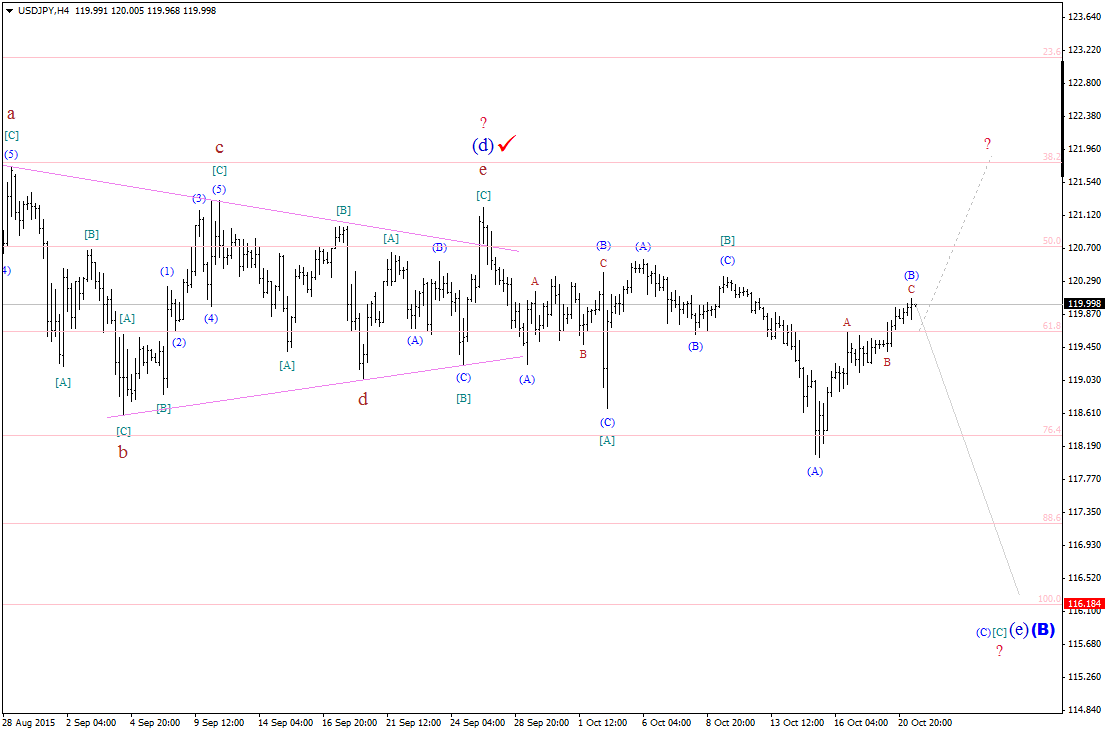This screenshot has width=1105, height=731.
Task: Select the 13 Oct 12:00 time label
Action: coord(797,723)
